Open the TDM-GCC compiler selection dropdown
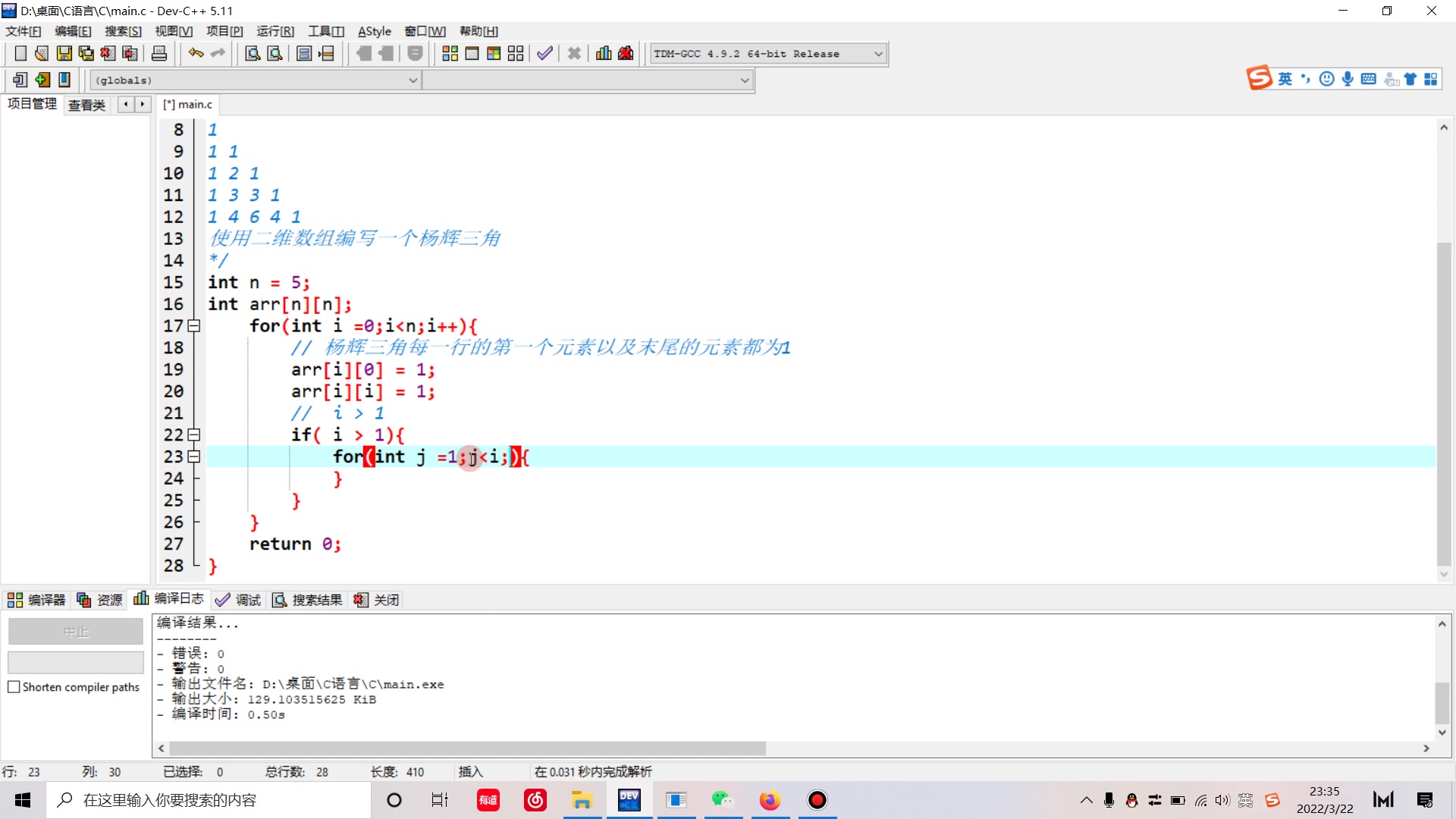 click(x=878, y=54)
